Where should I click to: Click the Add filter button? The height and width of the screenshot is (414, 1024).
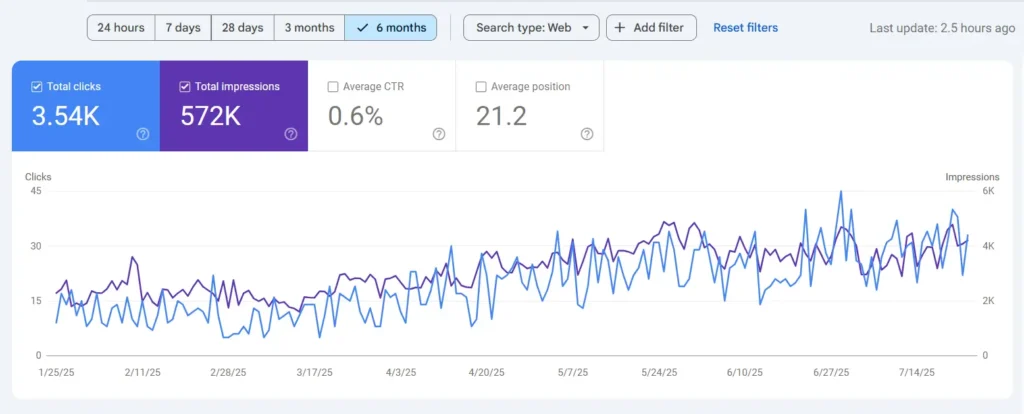click(650, 28)
